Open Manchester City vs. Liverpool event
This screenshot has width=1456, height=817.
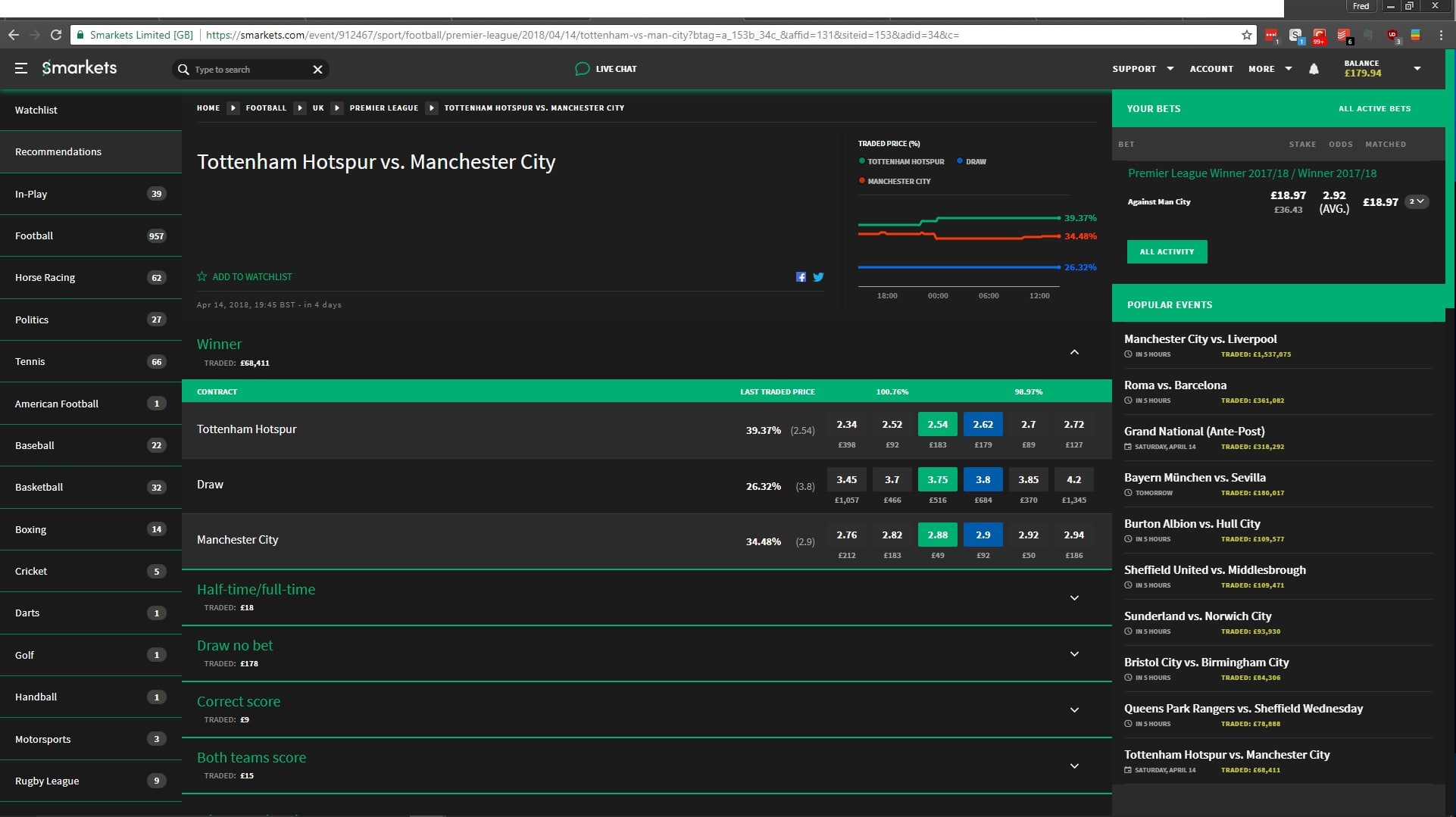[1200, 339]
